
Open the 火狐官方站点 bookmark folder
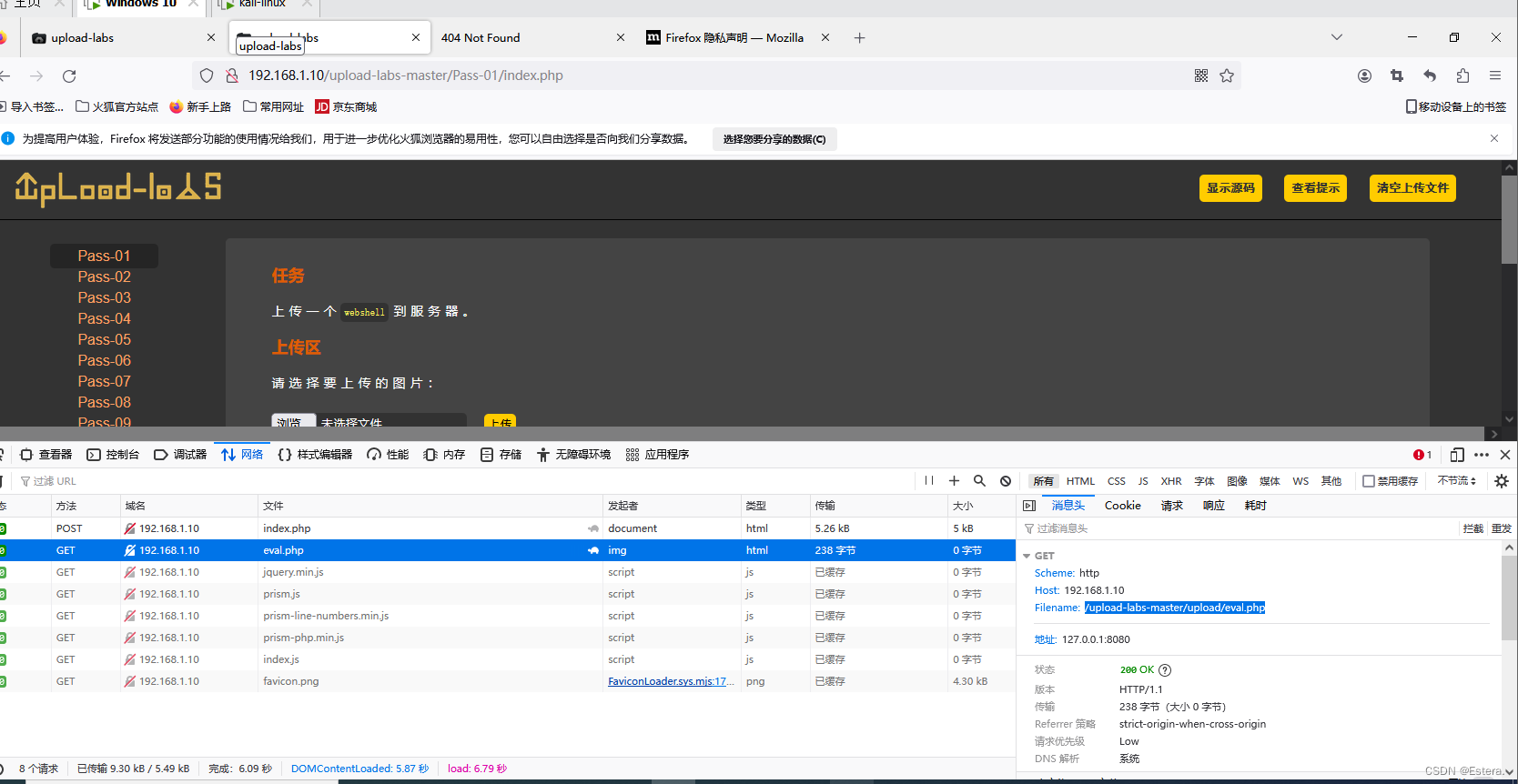116,106
